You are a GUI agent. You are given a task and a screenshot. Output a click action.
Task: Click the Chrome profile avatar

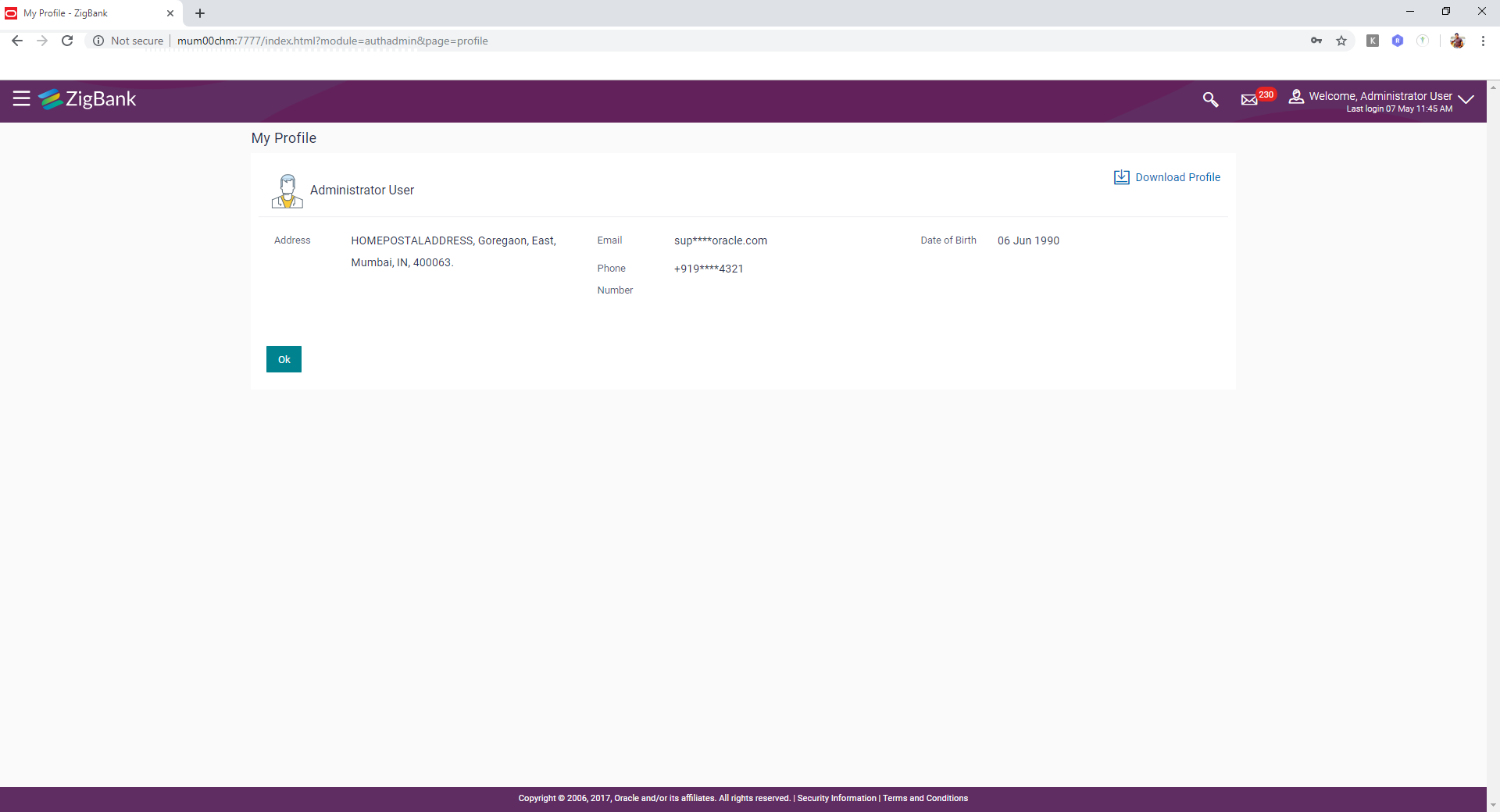click(1457, 41)
